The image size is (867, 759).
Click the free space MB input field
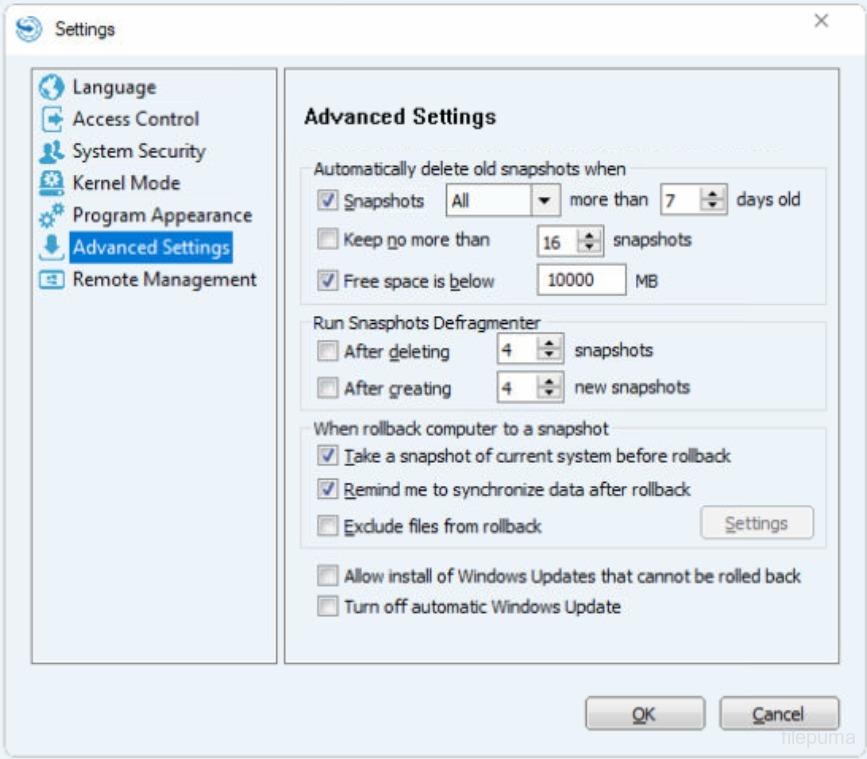pos(581,281)
